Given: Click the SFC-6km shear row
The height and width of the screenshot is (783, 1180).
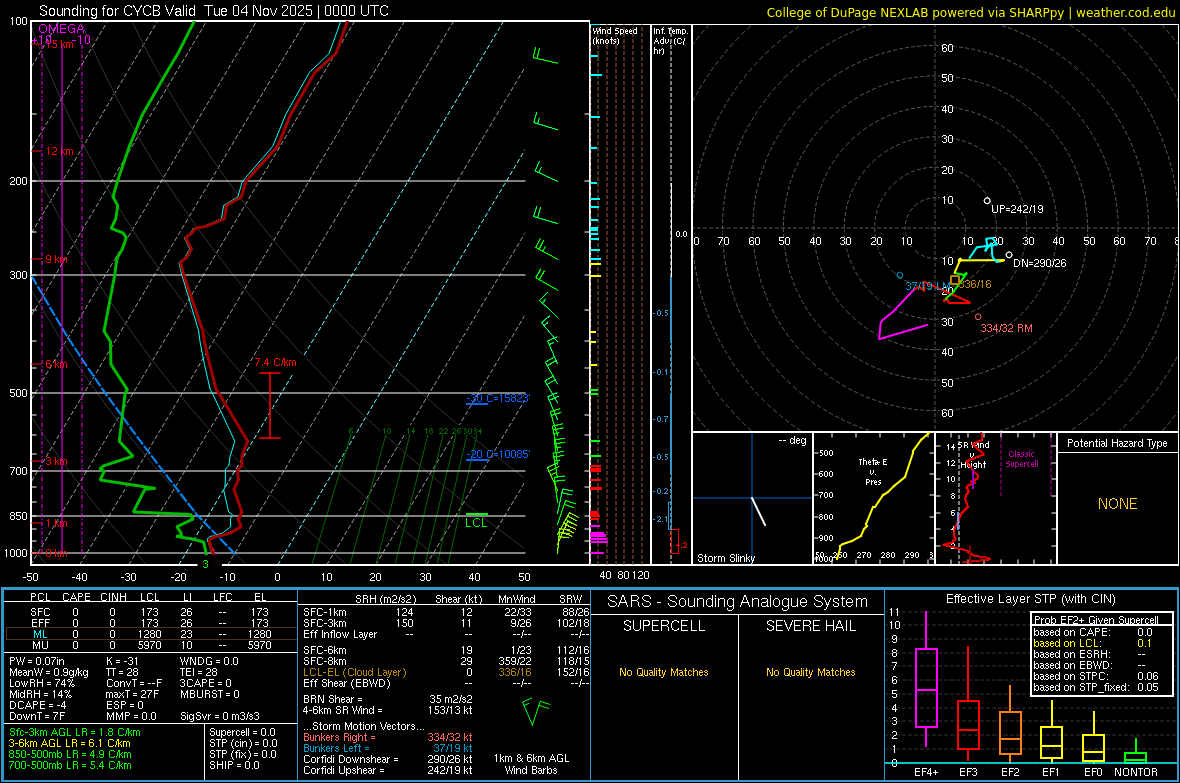Looking at the screenshot, I should point(446,650).
